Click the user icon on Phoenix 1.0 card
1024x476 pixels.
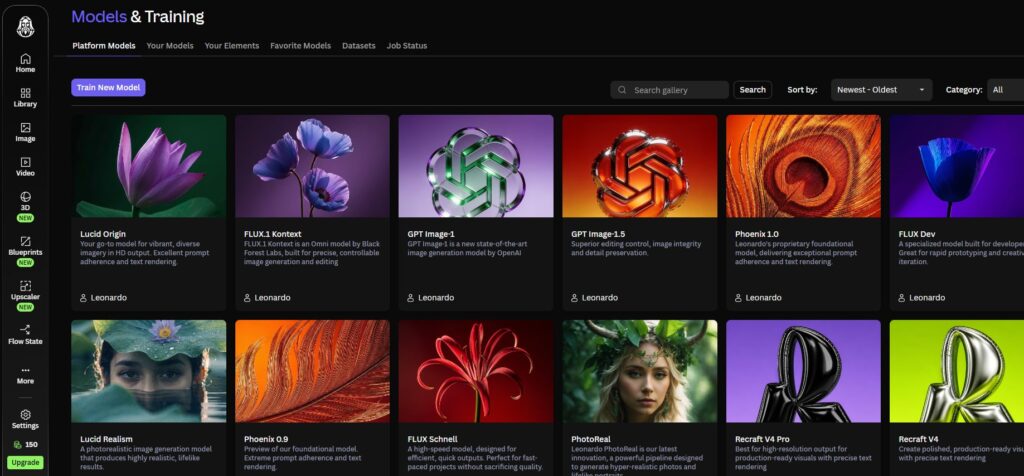(739, 298)
